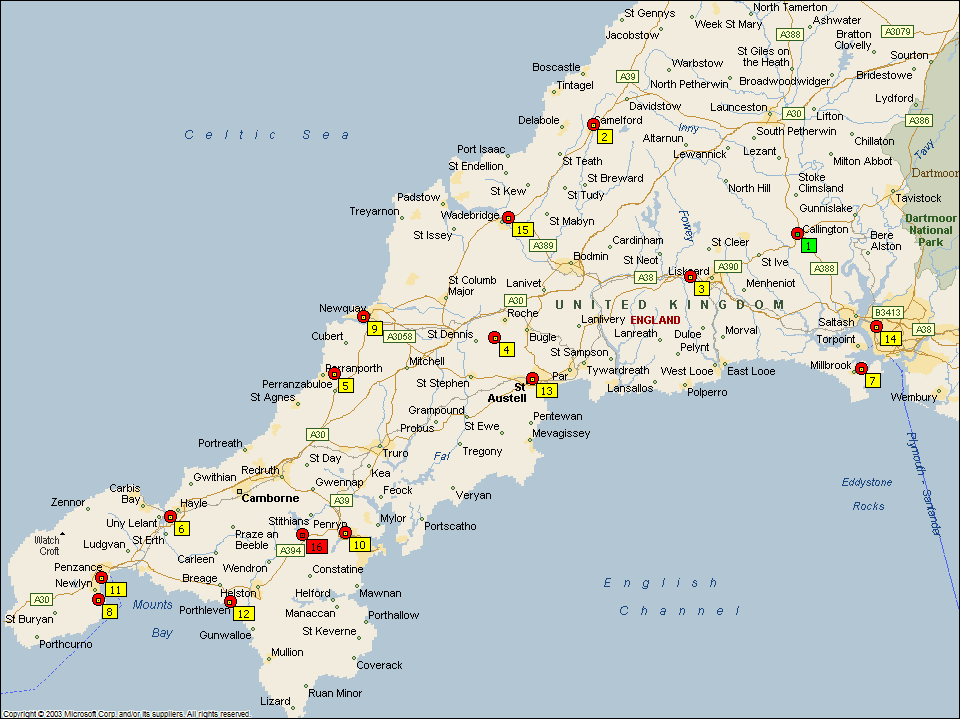
Task: Select the red highlighted label 16
Action: click(x=317, y=546)
